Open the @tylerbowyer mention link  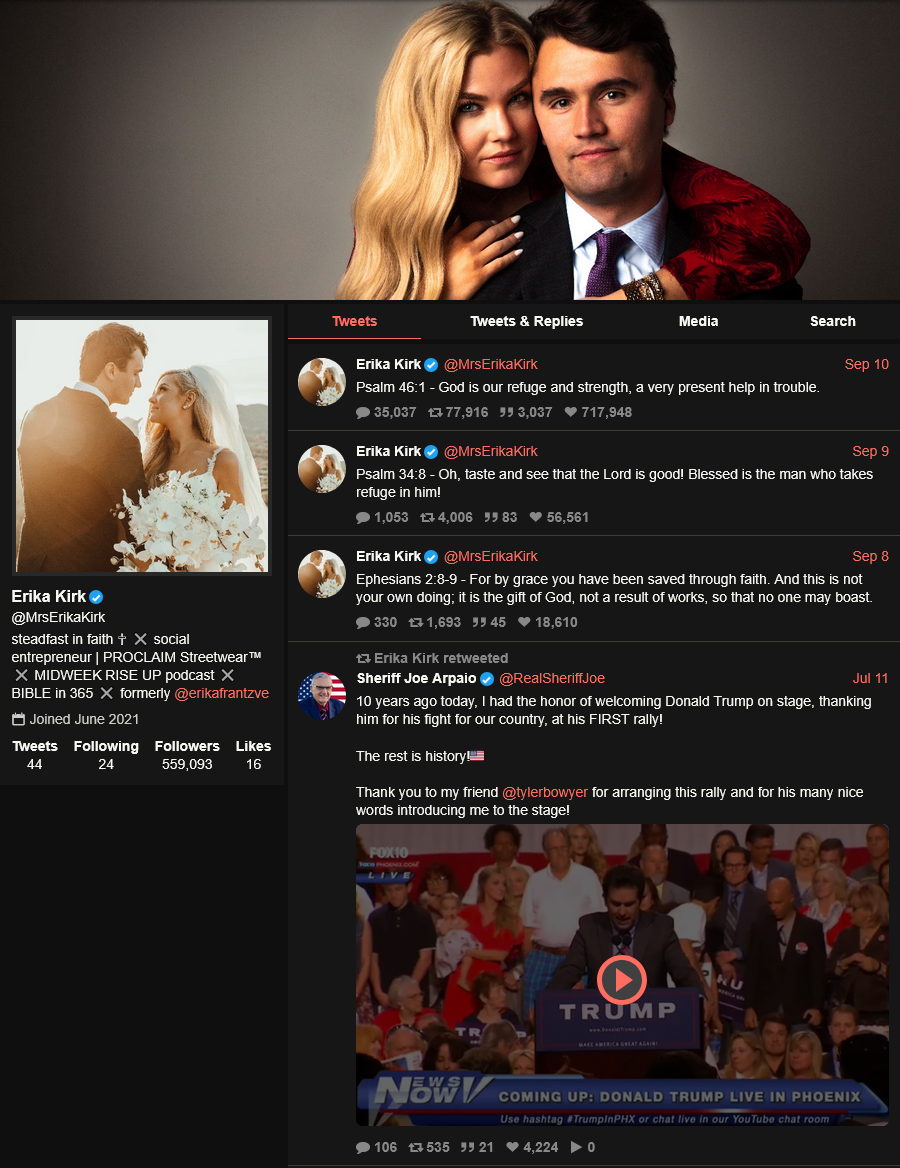pyautogui.click(x=545, y=792)
